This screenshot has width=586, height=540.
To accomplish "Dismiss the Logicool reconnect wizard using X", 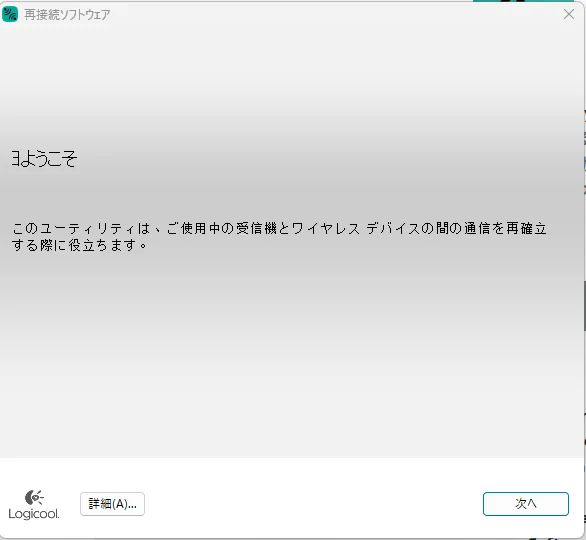I will click(569, 14).
